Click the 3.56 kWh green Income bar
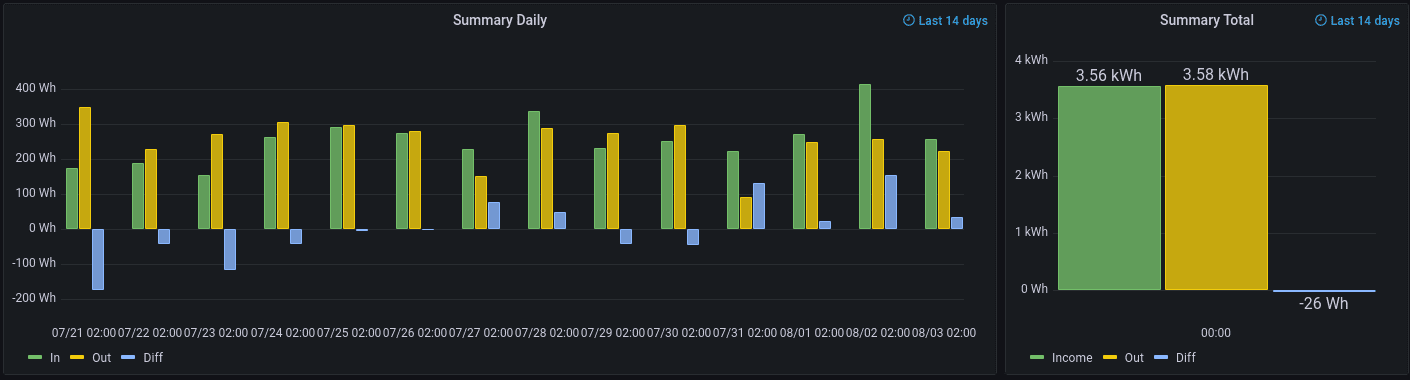The width and height of the screenshot is (1410, 380). 1109,188
